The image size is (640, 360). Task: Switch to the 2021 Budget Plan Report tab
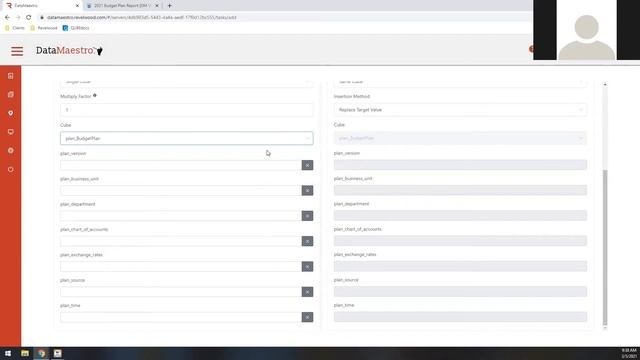122,6
